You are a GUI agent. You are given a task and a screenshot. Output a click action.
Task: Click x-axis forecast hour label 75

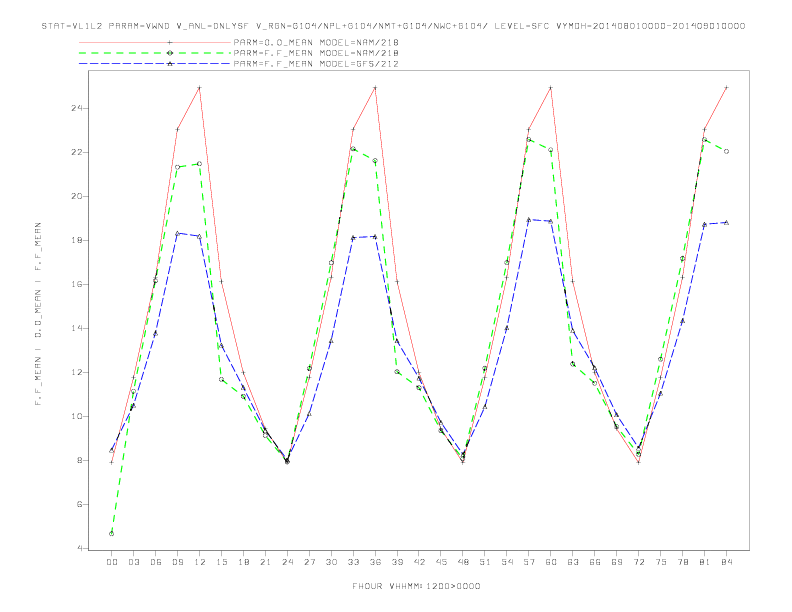point(661,562)
